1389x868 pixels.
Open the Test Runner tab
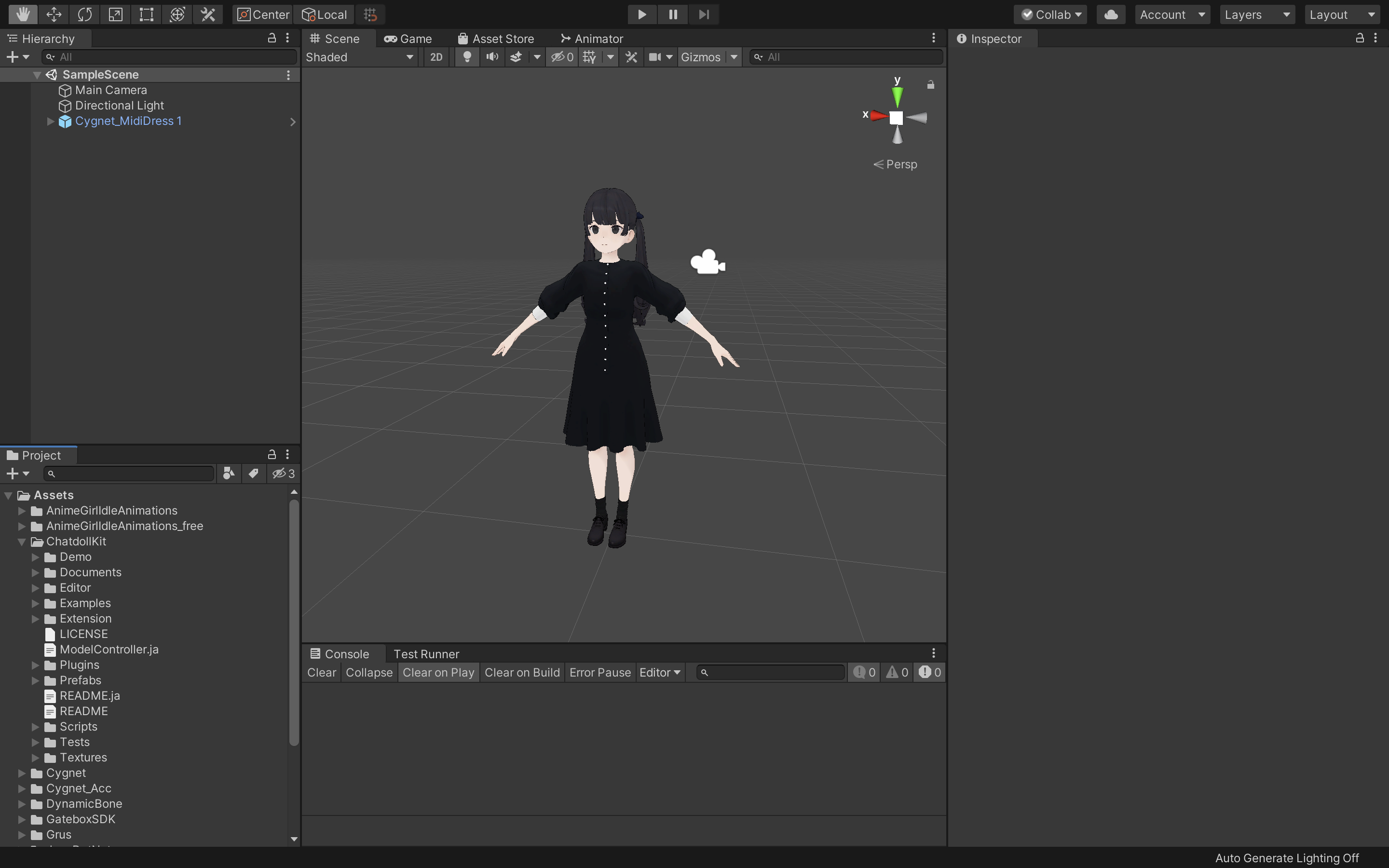(x=426, y=654)
